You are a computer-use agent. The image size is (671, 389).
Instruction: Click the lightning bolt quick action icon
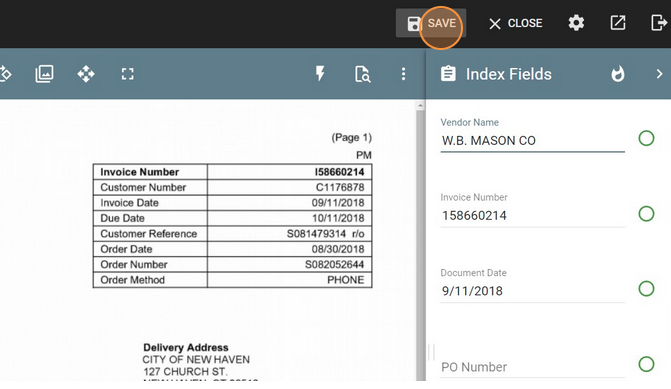click(320, 74)
